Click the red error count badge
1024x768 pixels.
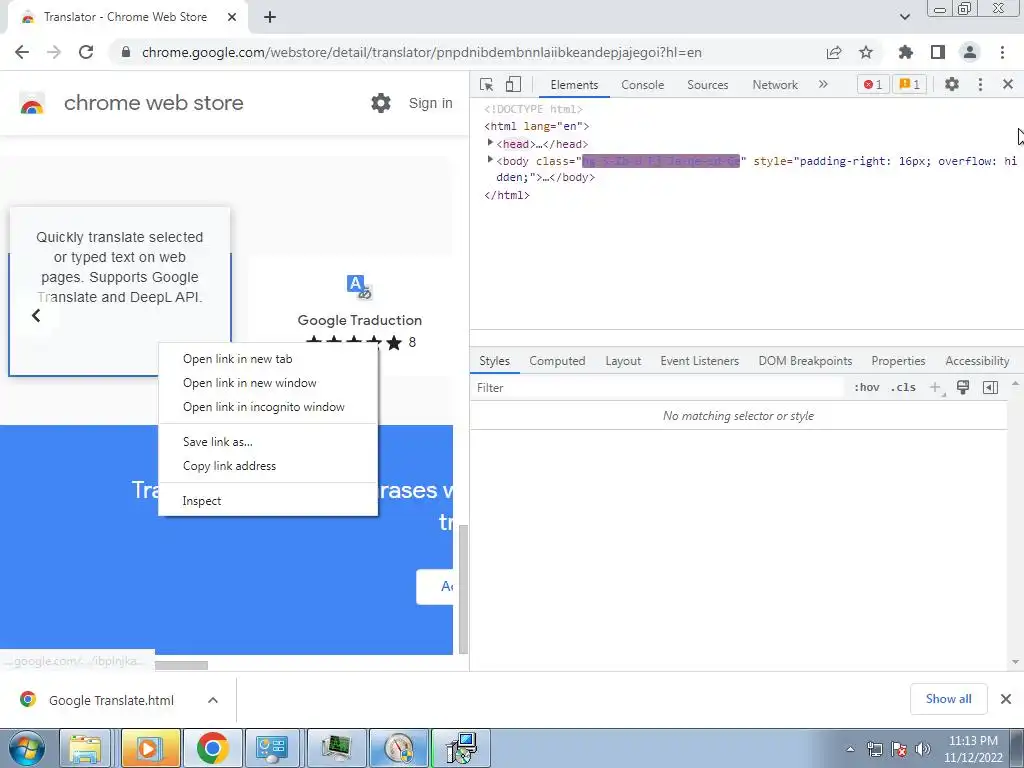click(x=873, y=84)
